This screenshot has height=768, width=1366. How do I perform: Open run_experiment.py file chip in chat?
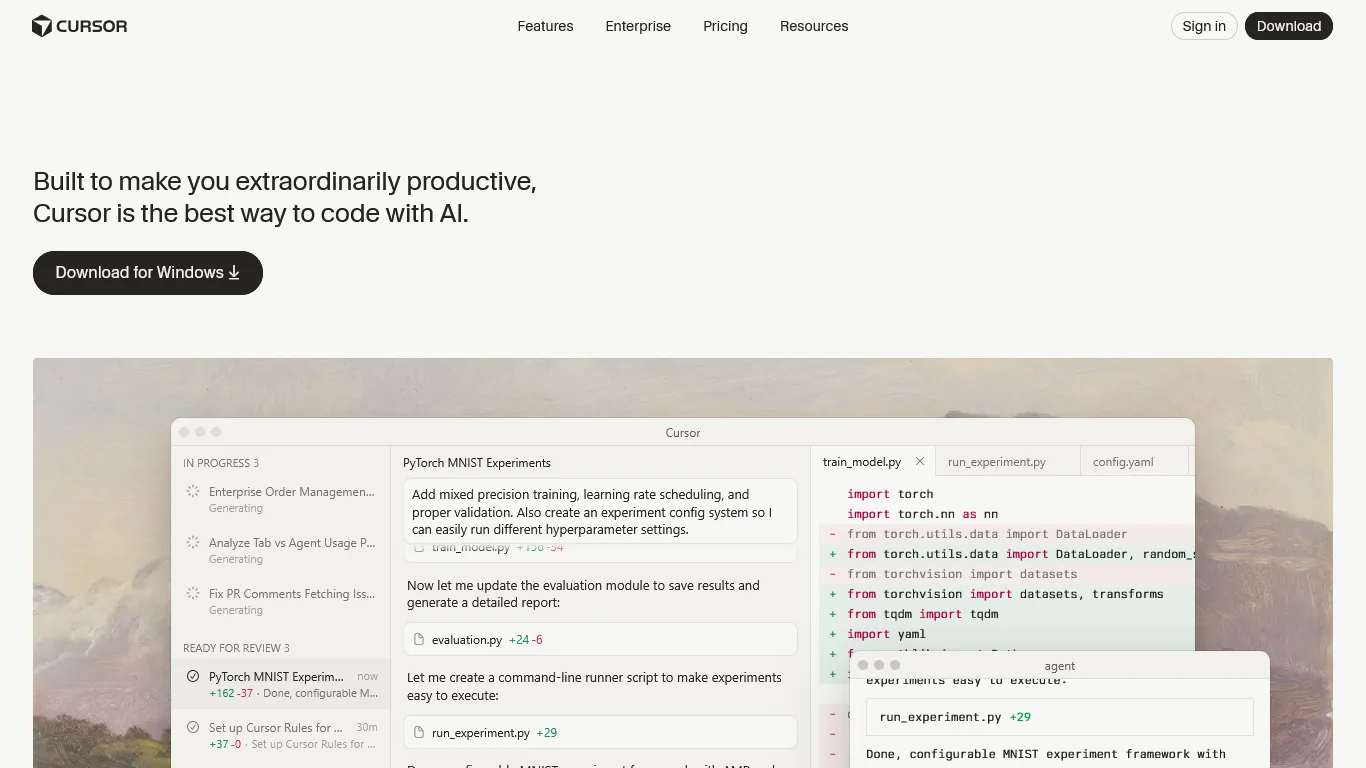600,732
